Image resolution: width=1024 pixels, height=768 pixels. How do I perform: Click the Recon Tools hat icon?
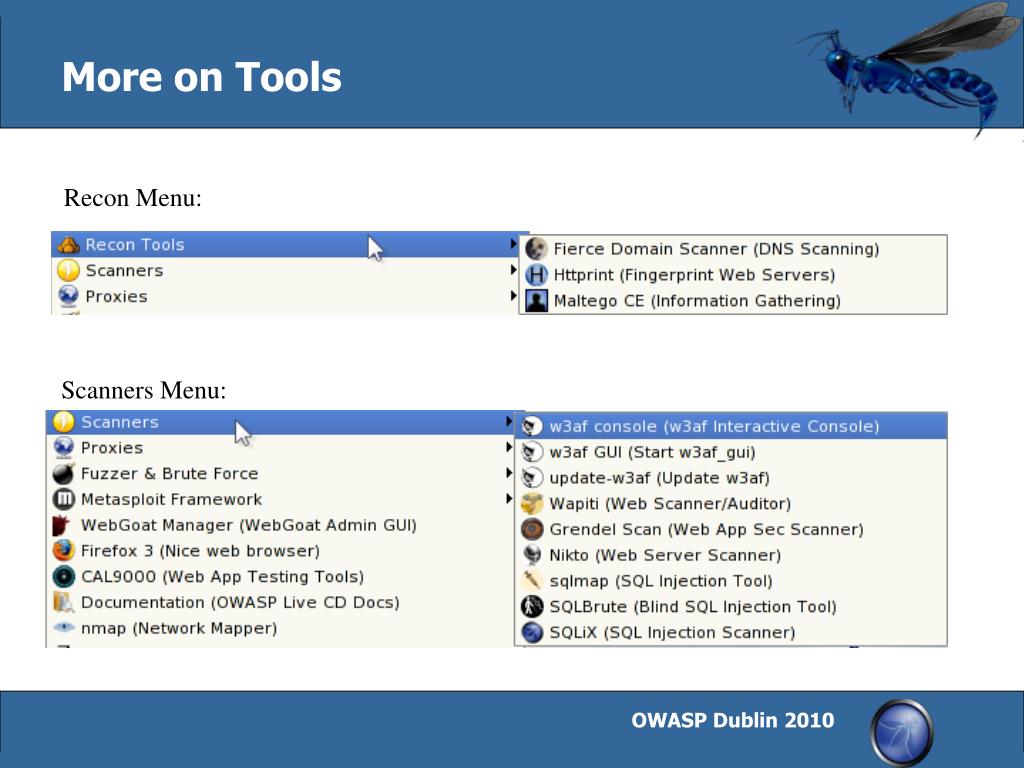tap(69, 245)
